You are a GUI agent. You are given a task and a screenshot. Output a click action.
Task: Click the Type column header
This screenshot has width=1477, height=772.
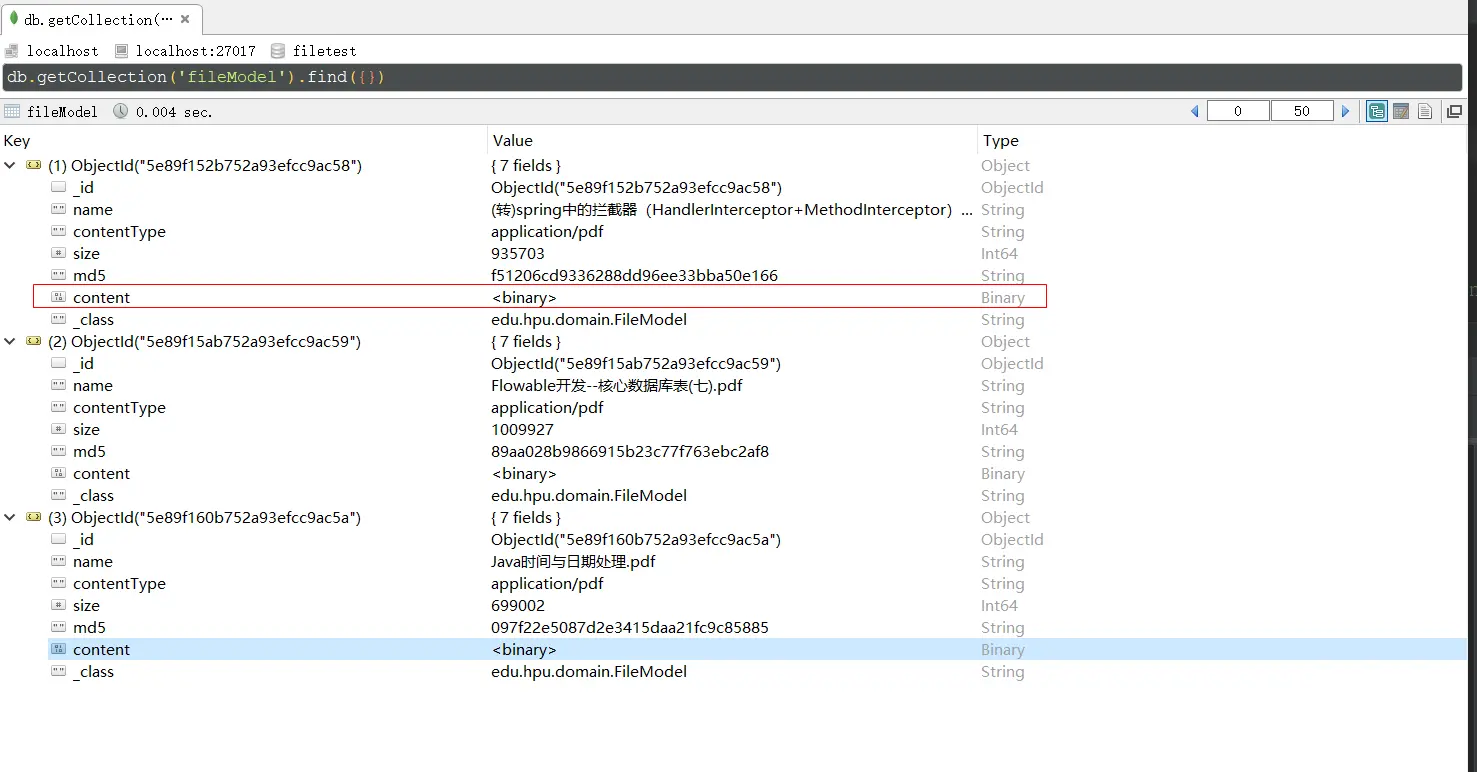(x=1001, y=141)
